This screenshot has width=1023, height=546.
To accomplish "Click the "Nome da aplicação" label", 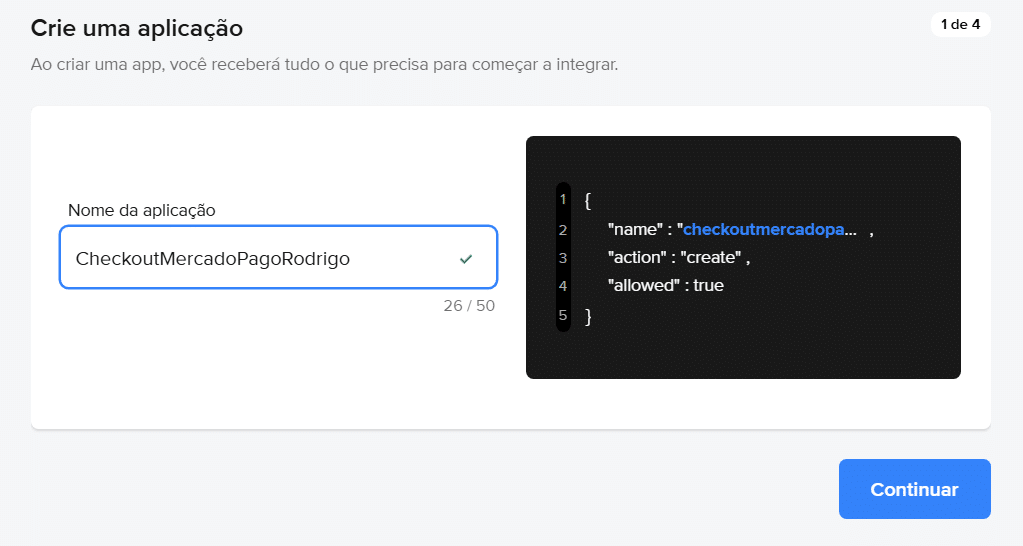I will pyautogui.click(x=142, y=210).
